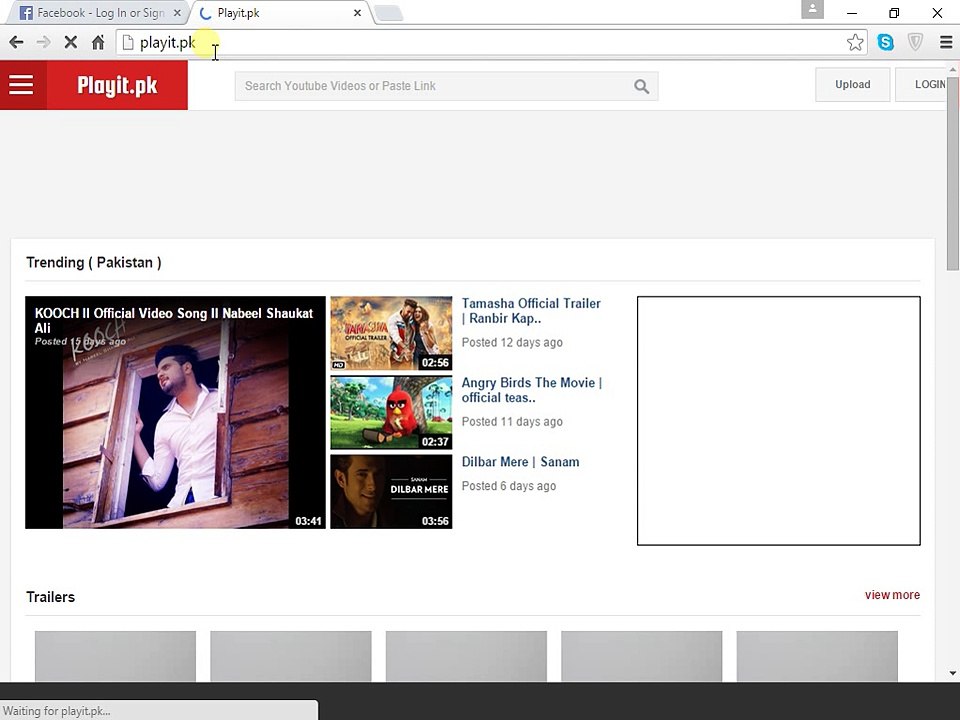Open the browser home page icon
960x720 pixels.
pyautogui.click(x=98, y=42)
